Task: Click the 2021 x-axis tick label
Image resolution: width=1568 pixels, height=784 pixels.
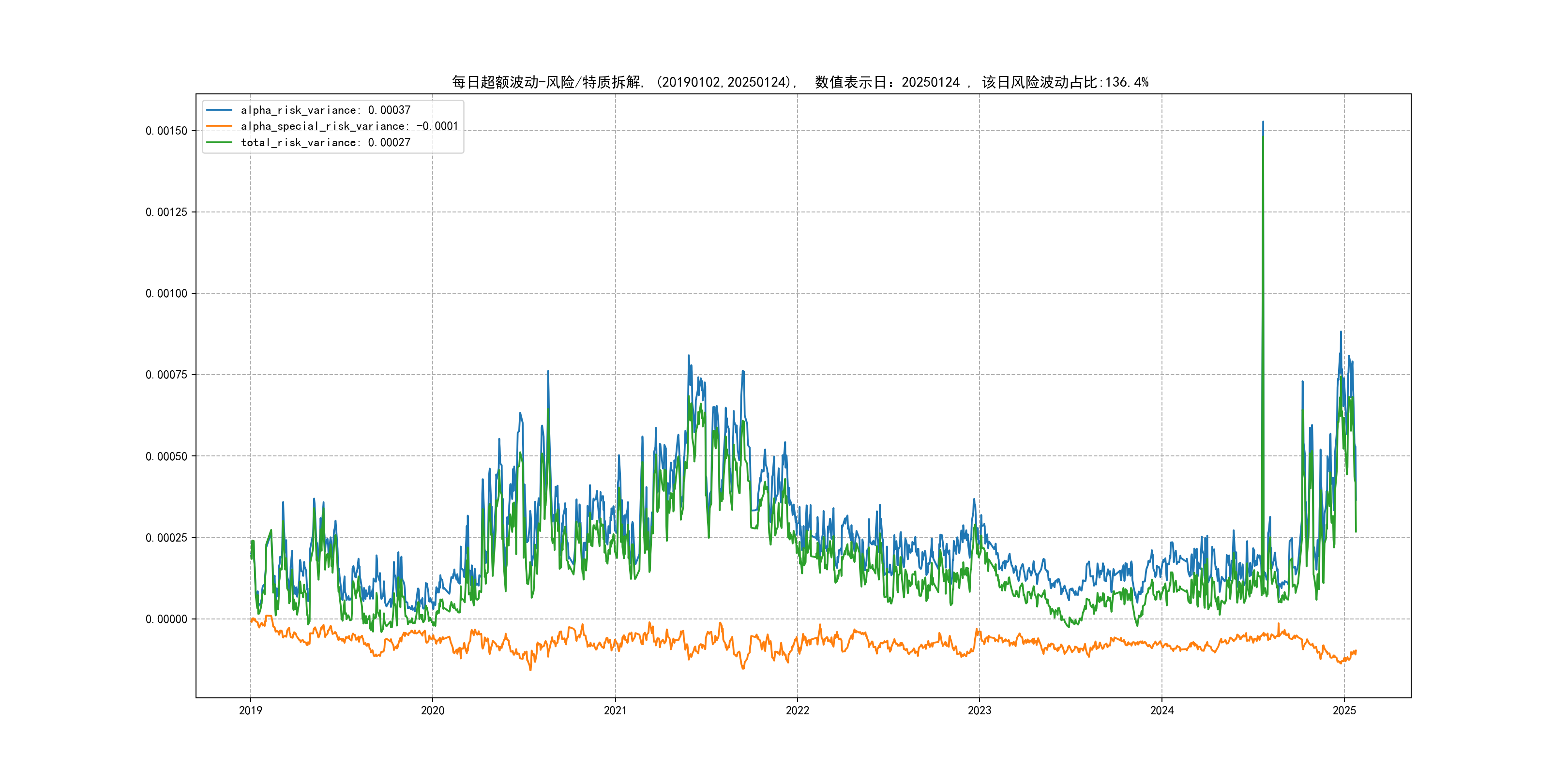Action: (x=615, y=710)
